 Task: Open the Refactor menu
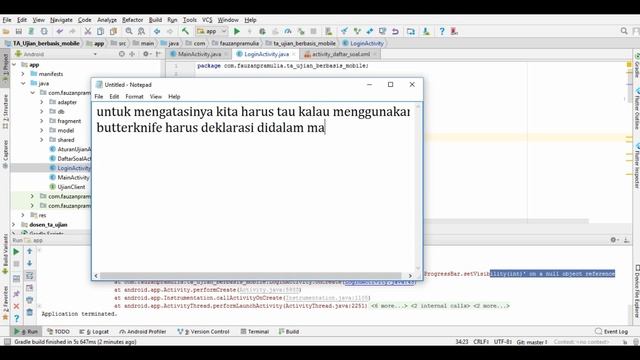(133, 20)
